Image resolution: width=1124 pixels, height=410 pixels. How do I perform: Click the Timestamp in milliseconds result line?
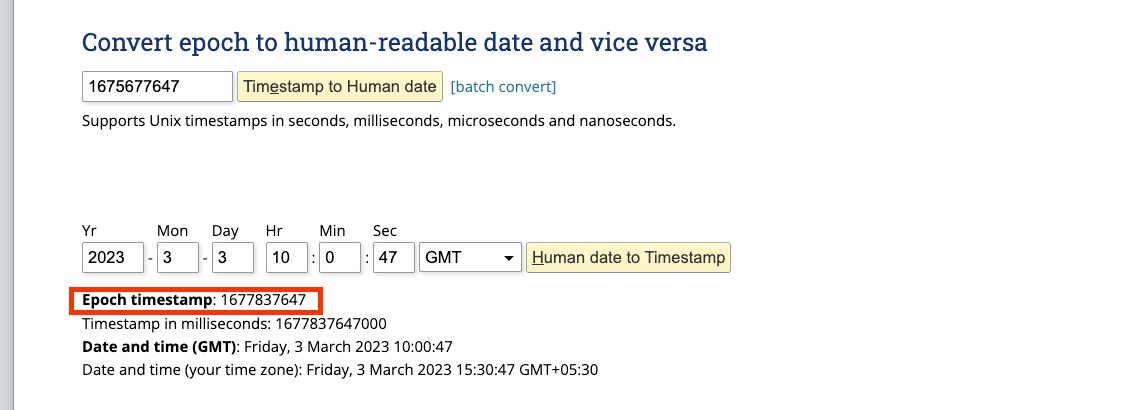coord(234,324)
